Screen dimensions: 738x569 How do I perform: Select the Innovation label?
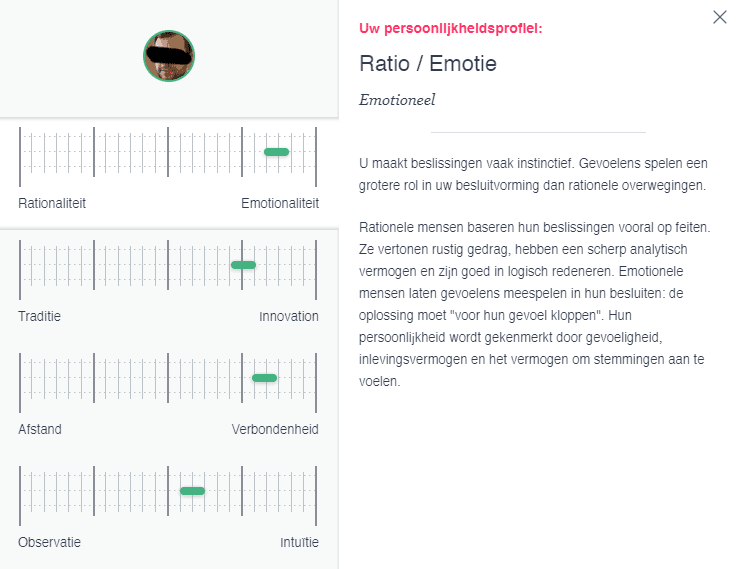[289, 316]
